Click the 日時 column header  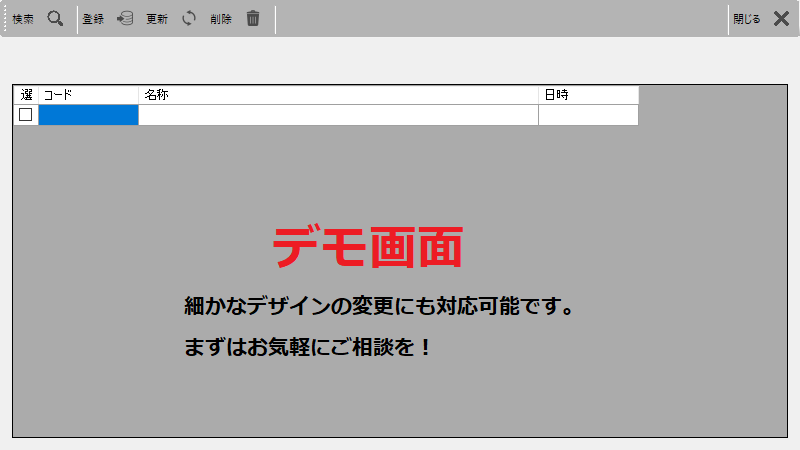tap(588, 95)
